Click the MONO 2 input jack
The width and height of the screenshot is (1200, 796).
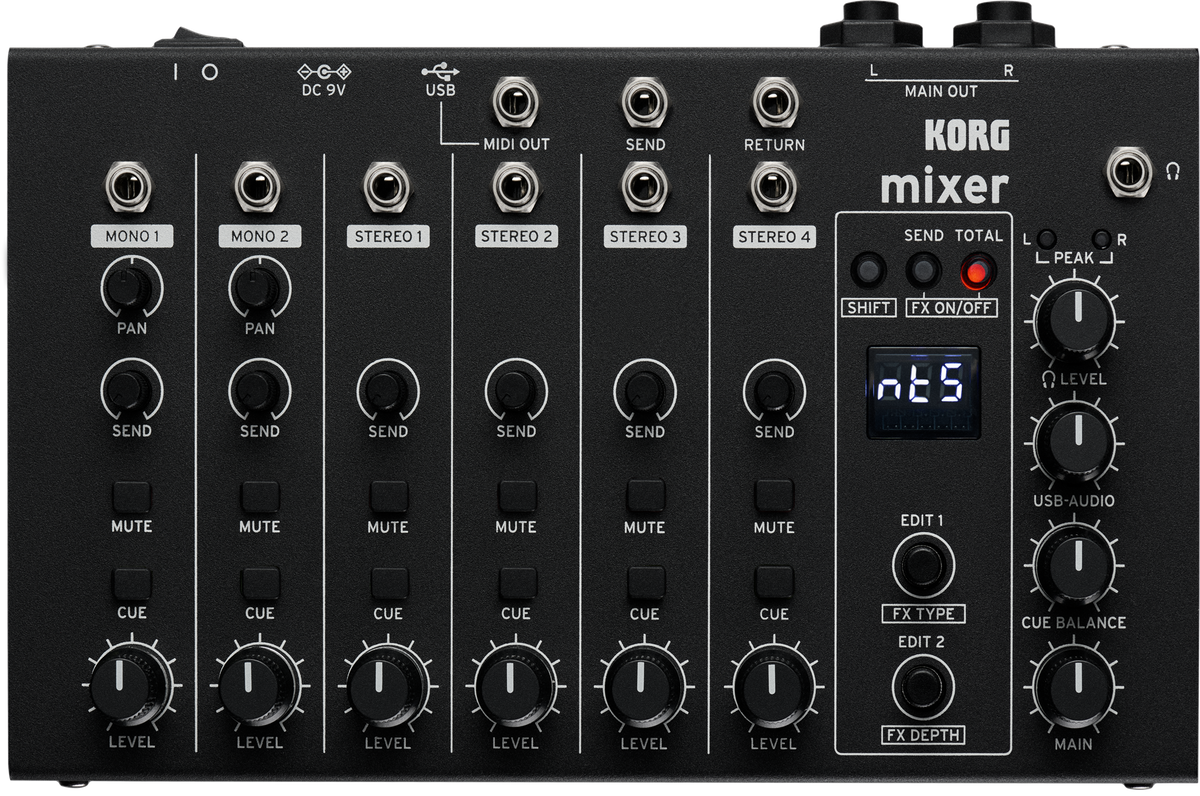[258, 187]
